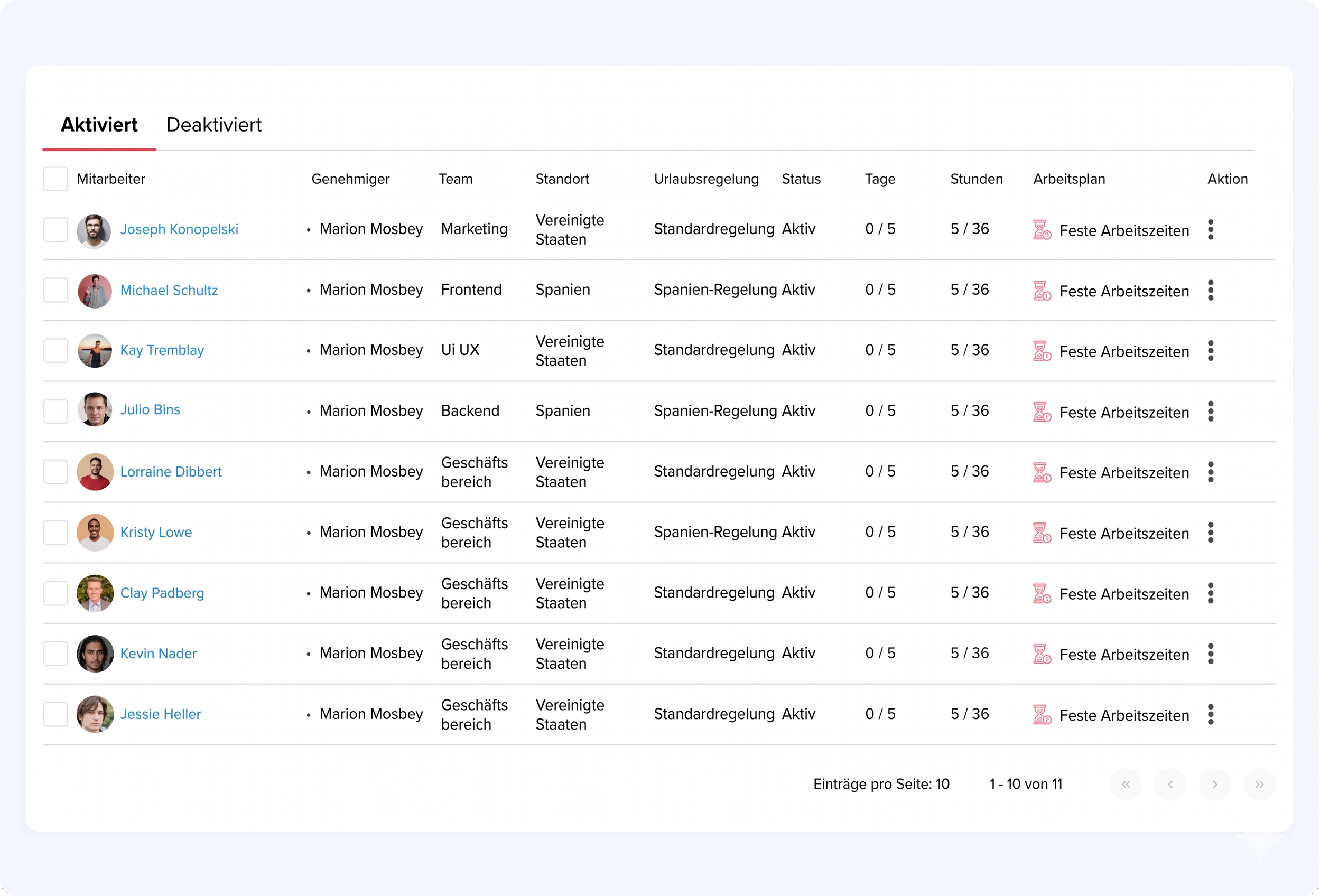Open Kay Tremblay's profile link
This screenshot has width=1320, height=896.
coord(162,350)
